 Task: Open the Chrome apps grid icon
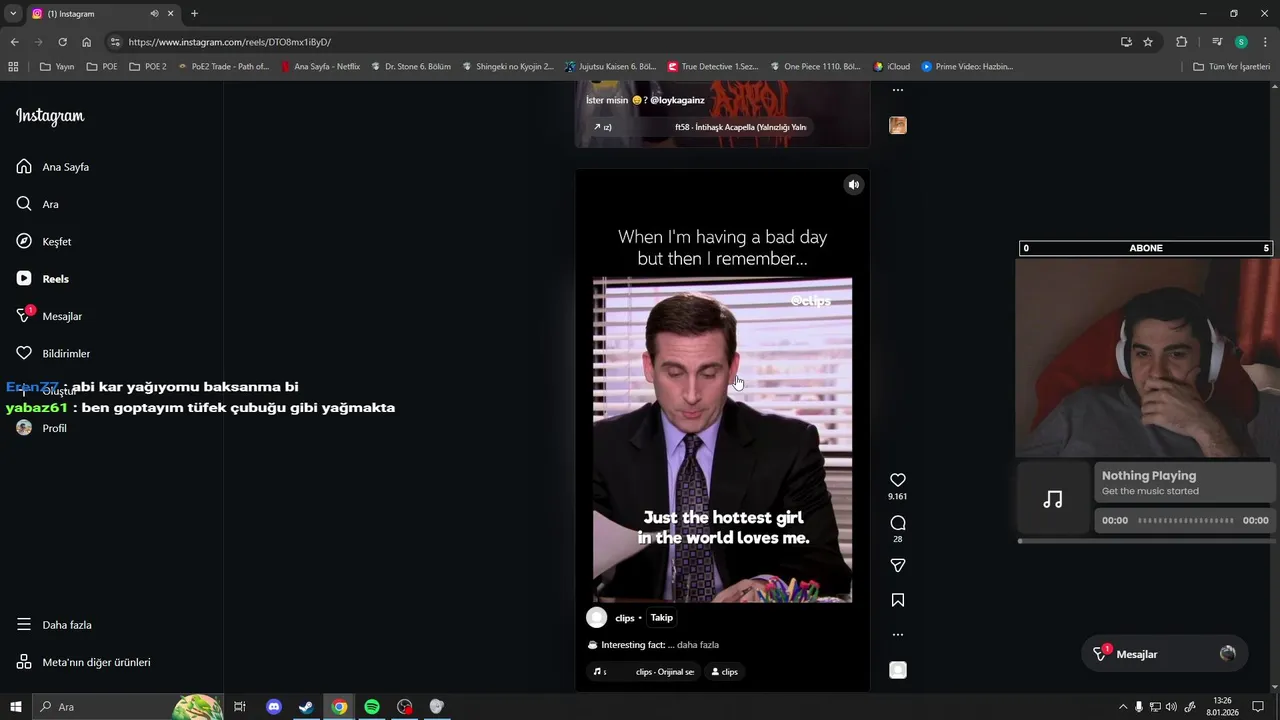(x=13, y=67)
